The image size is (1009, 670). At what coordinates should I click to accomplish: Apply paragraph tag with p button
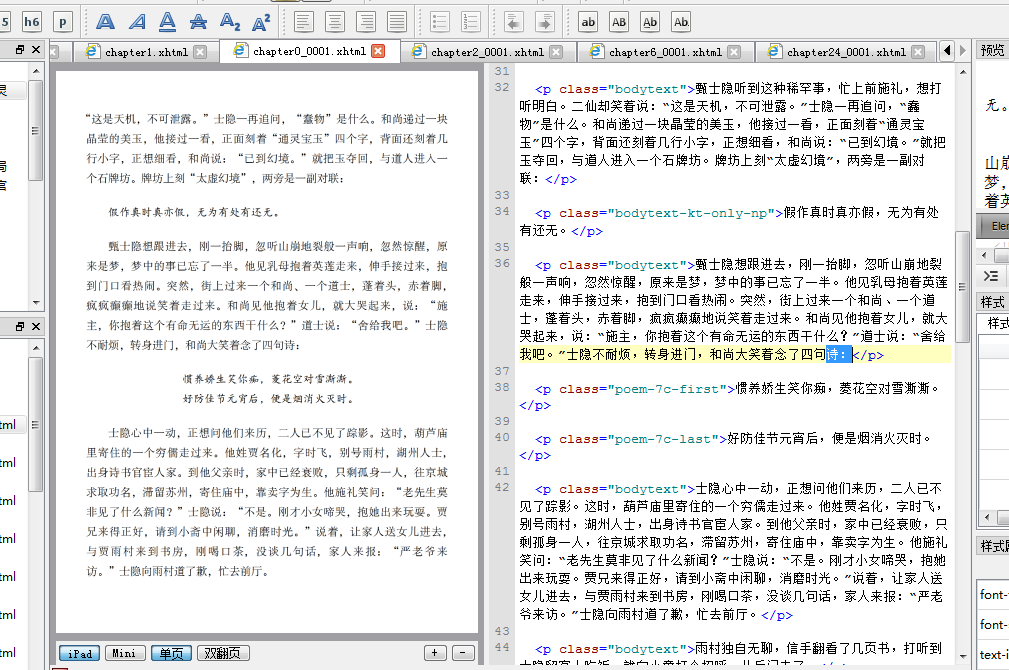pos(63,21)
